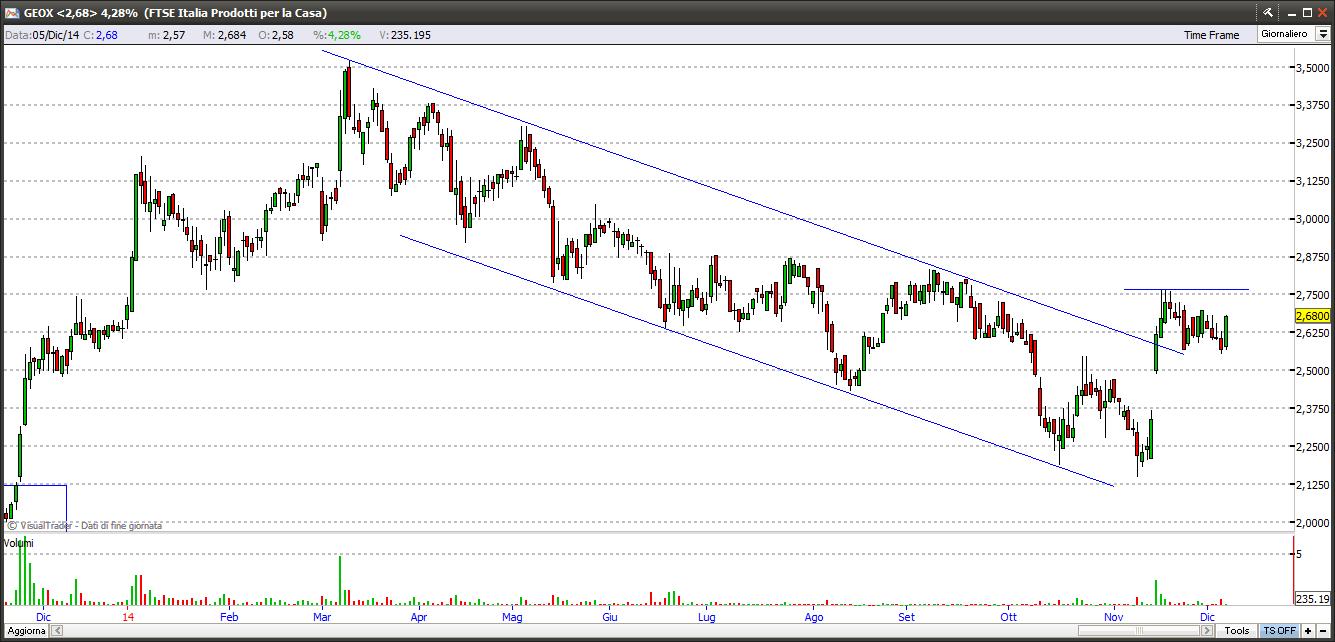Click the plus zoom-in button
The image size is (1335, 642).
coord(1308,631)
